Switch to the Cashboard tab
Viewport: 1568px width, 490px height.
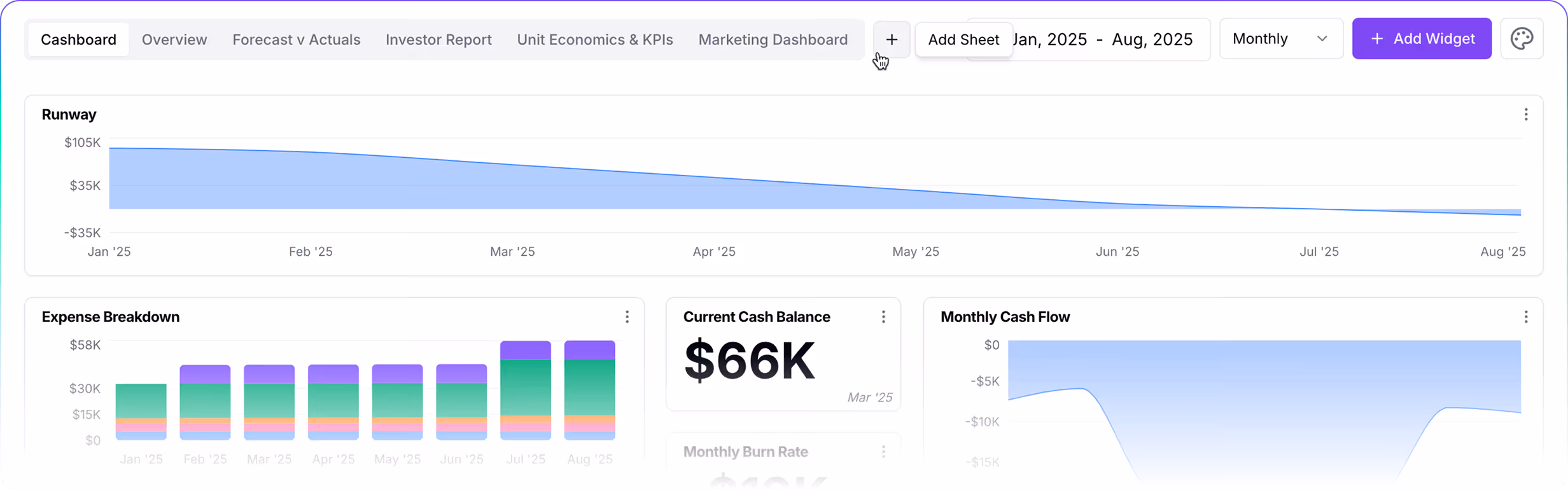pos(78,39)
